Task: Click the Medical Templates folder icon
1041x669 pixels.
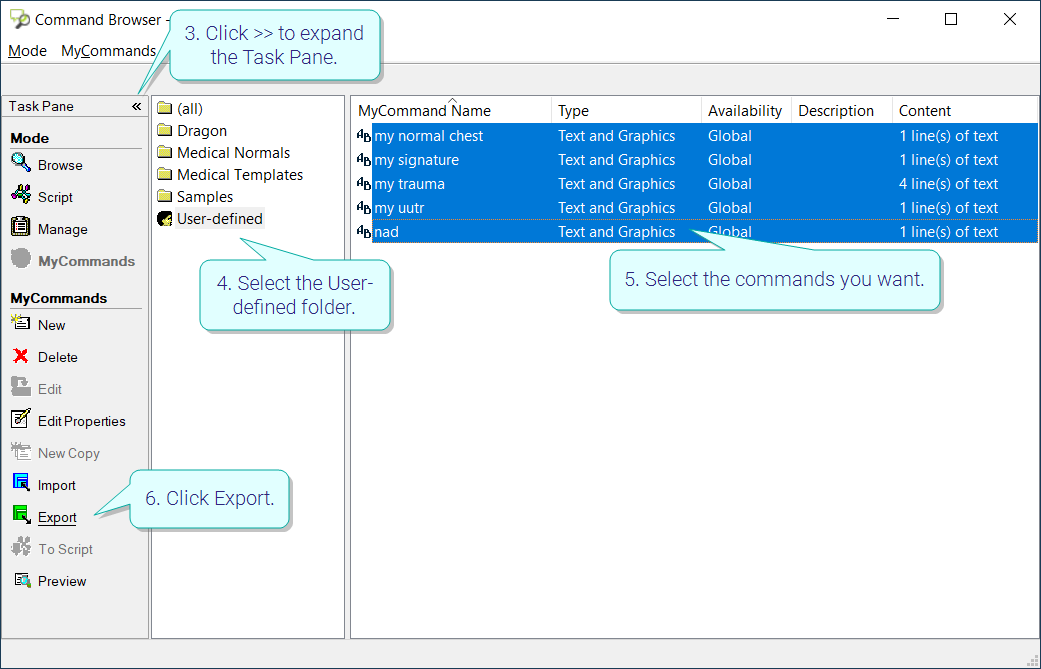Action: click(165, 175)
